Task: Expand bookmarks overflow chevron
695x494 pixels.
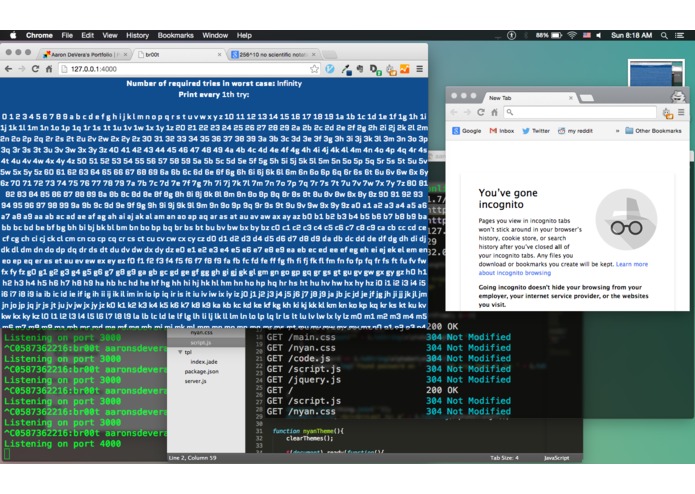Action: [617, 131]
